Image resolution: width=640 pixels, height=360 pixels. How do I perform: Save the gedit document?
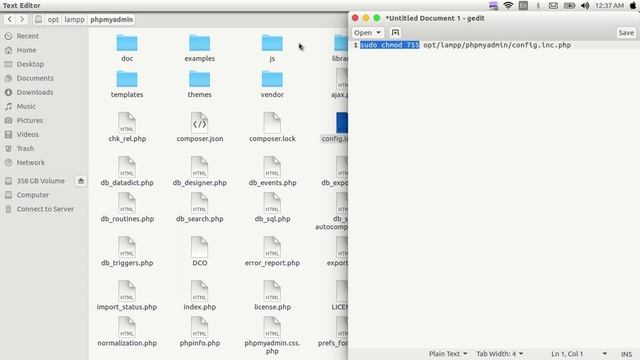(626, 33)
